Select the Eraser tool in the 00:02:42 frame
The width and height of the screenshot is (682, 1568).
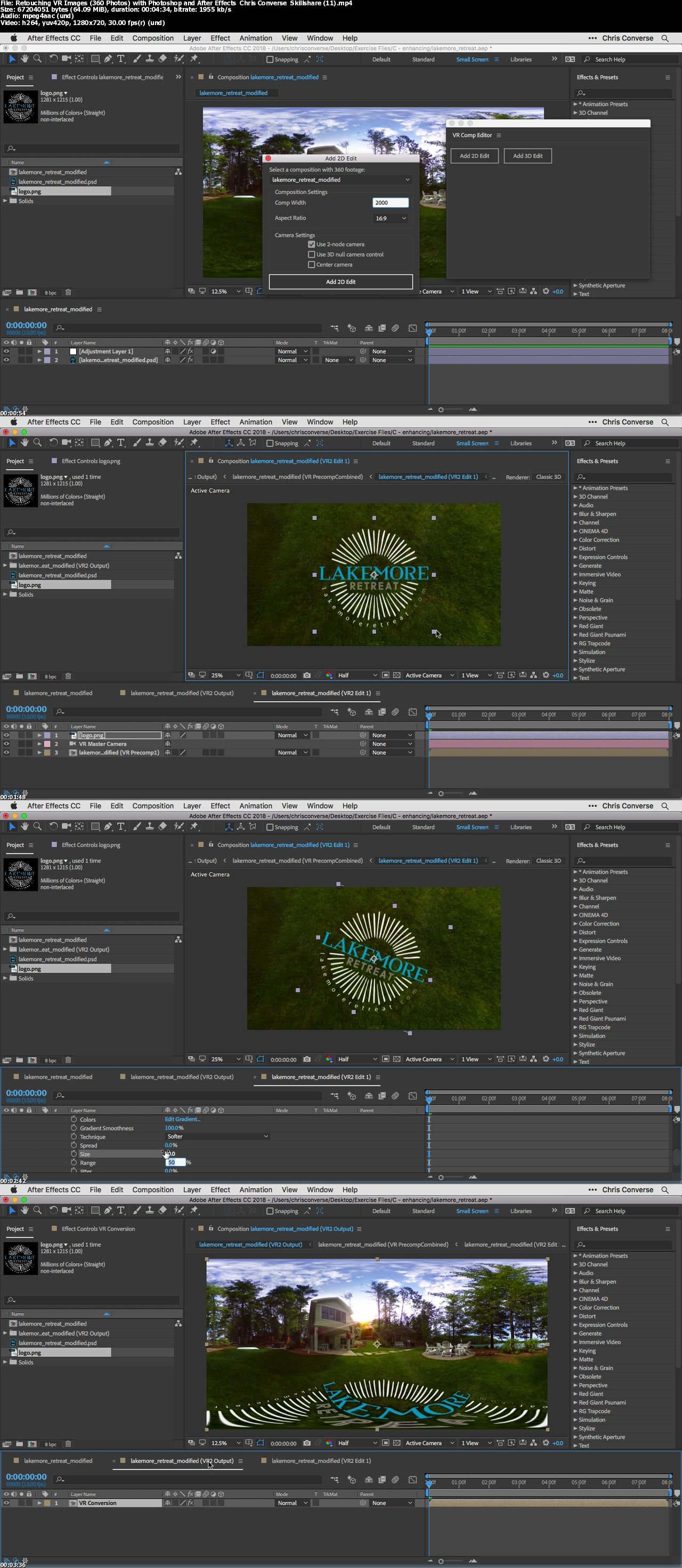(x=163, y=826)
